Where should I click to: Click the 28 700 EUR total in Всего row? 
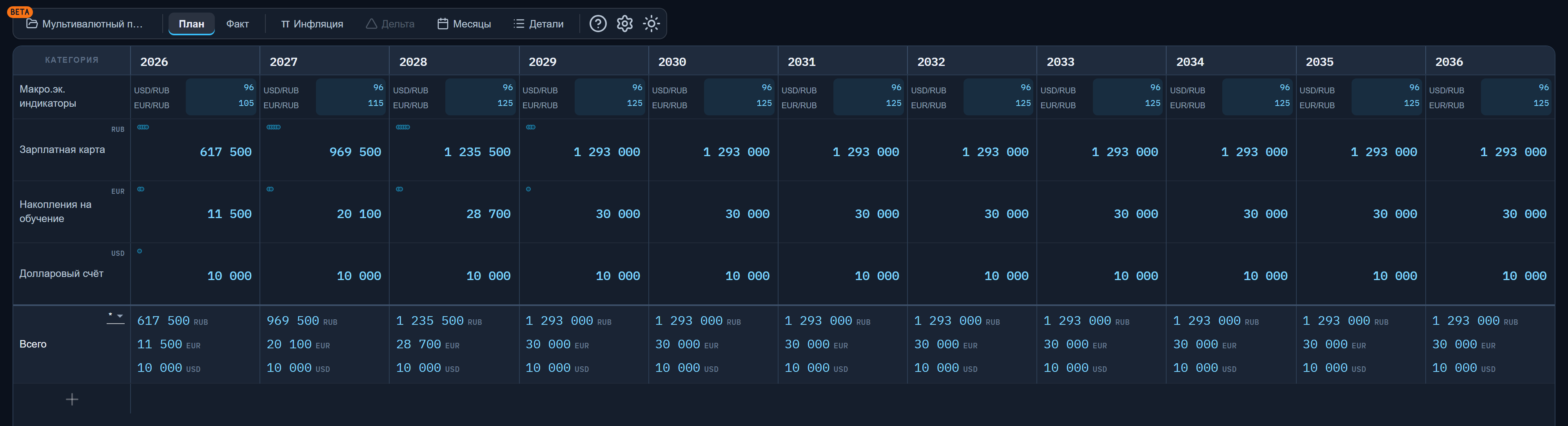point(427,344)
